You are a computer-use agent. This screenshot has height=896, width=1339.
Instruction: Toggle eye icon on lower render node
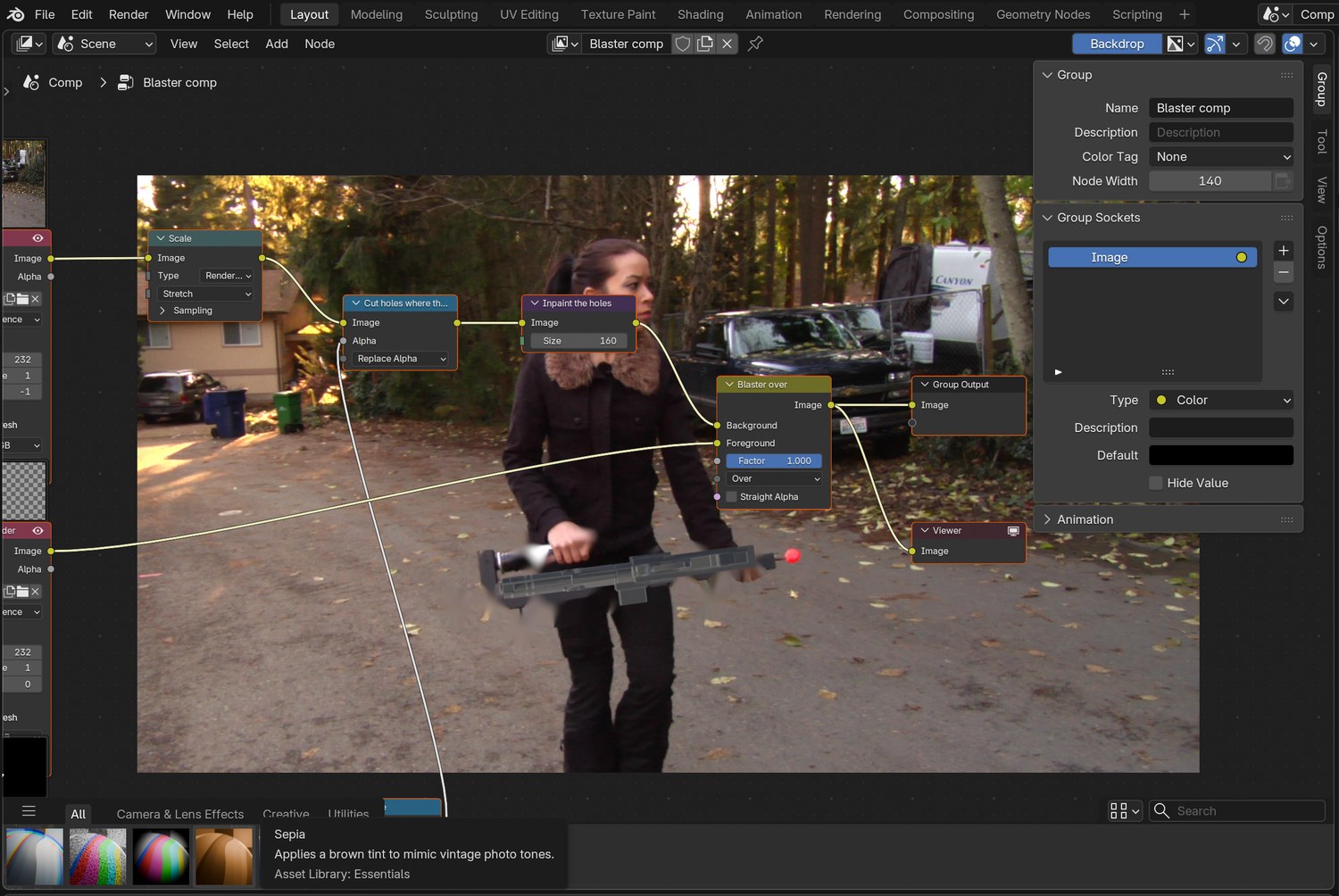click(37, 531)
